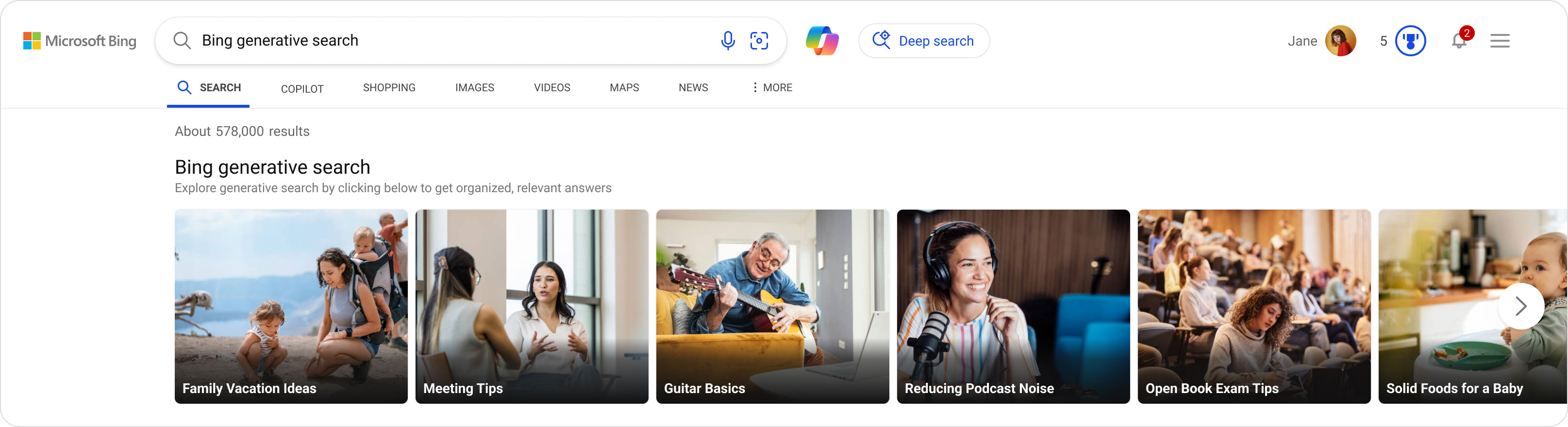Switch to the COPILOT tab
Viewport: 1568px width, 427px height.
click(x=302, y=89)
